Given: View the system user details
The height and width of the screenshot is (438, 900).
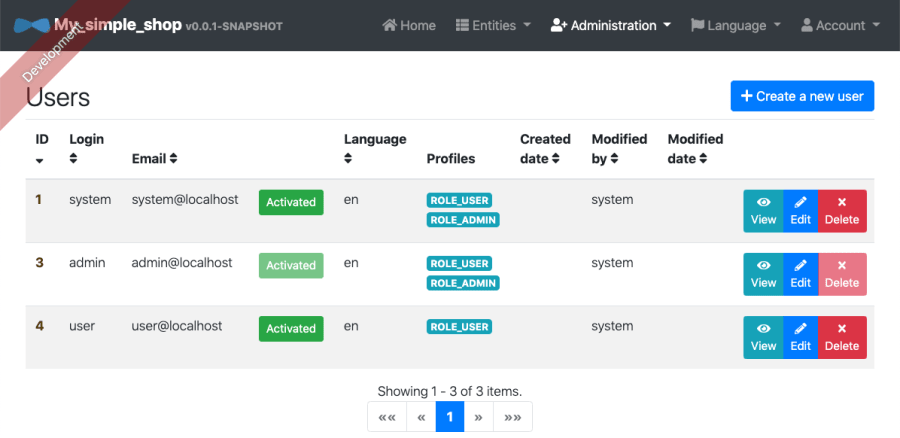Looking at the screenshot, I should click(763, 211).
